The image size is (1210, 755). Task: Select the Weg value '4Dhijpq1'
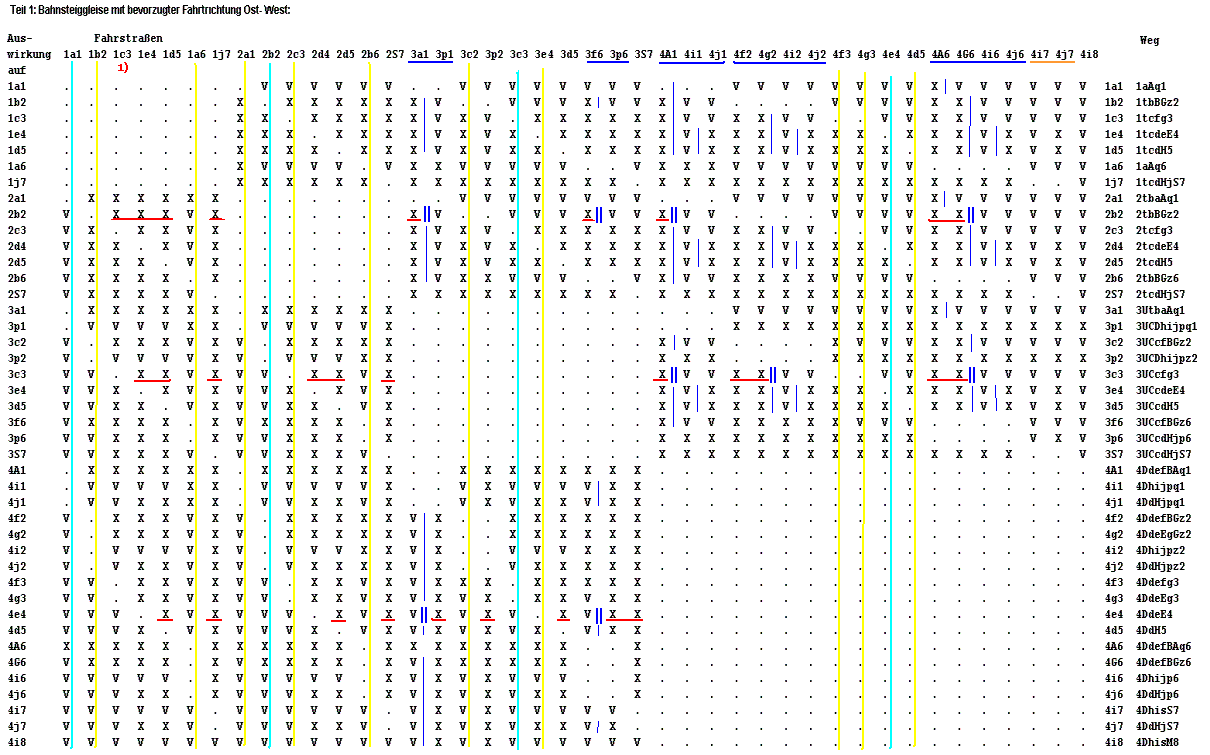[1160, 487]
